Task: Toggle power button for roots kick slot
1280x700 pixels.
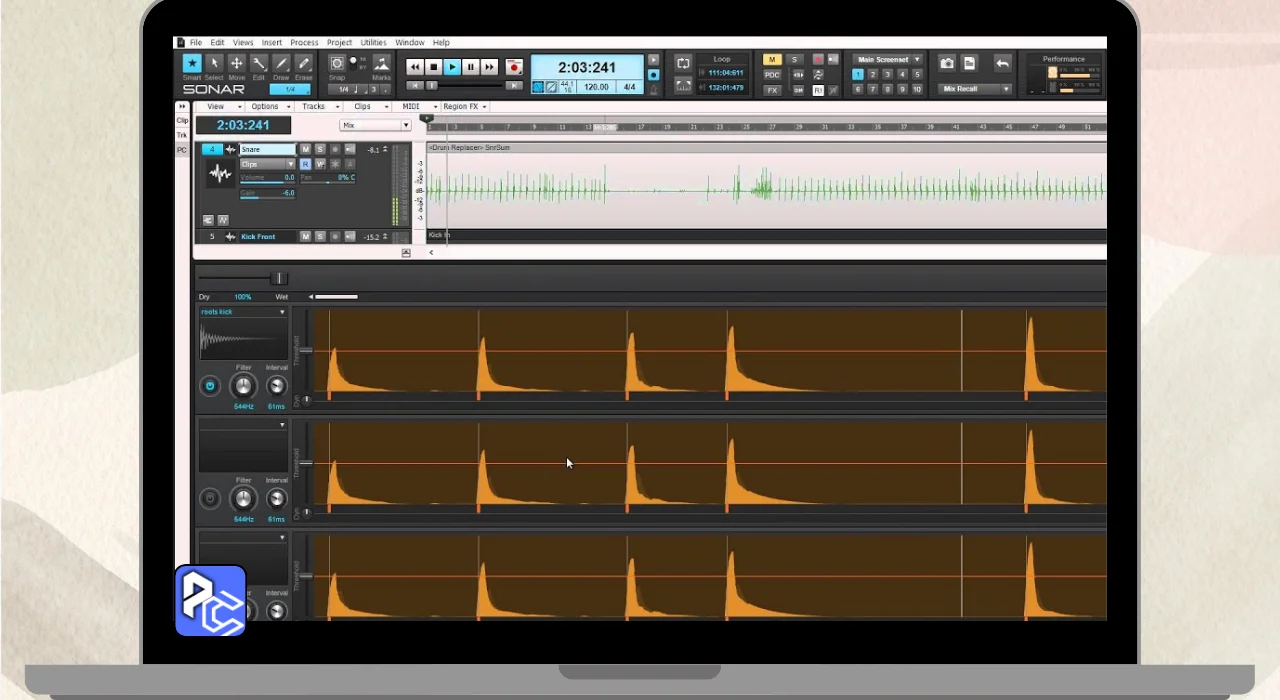Action: pos(210,386)
